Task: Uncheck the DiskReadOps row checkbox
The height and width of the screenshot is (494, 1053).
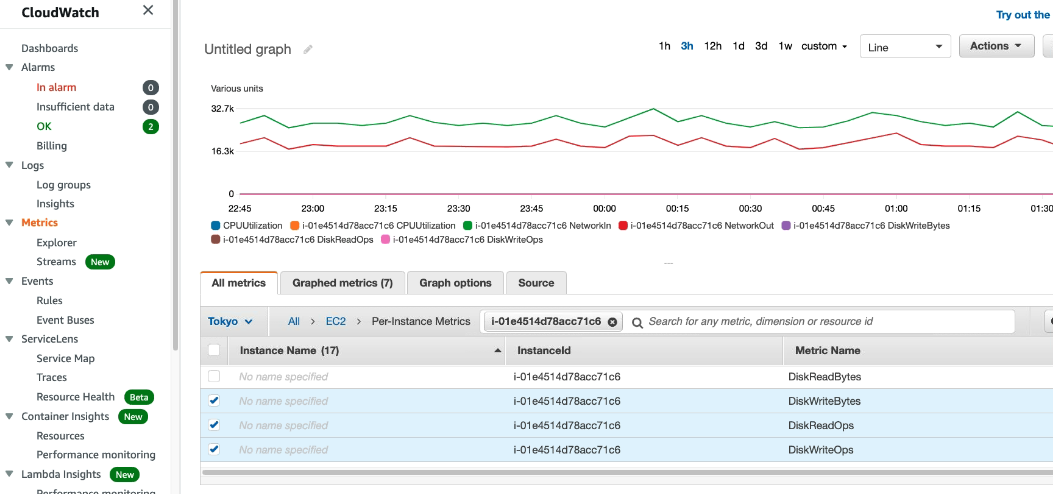Action: 214,425
